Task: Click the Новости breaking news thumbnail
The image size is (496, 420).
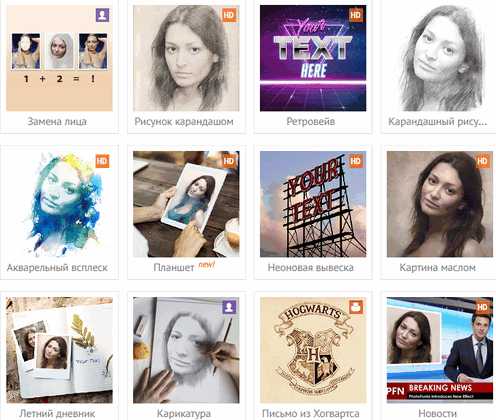Action: pos(440,350)
